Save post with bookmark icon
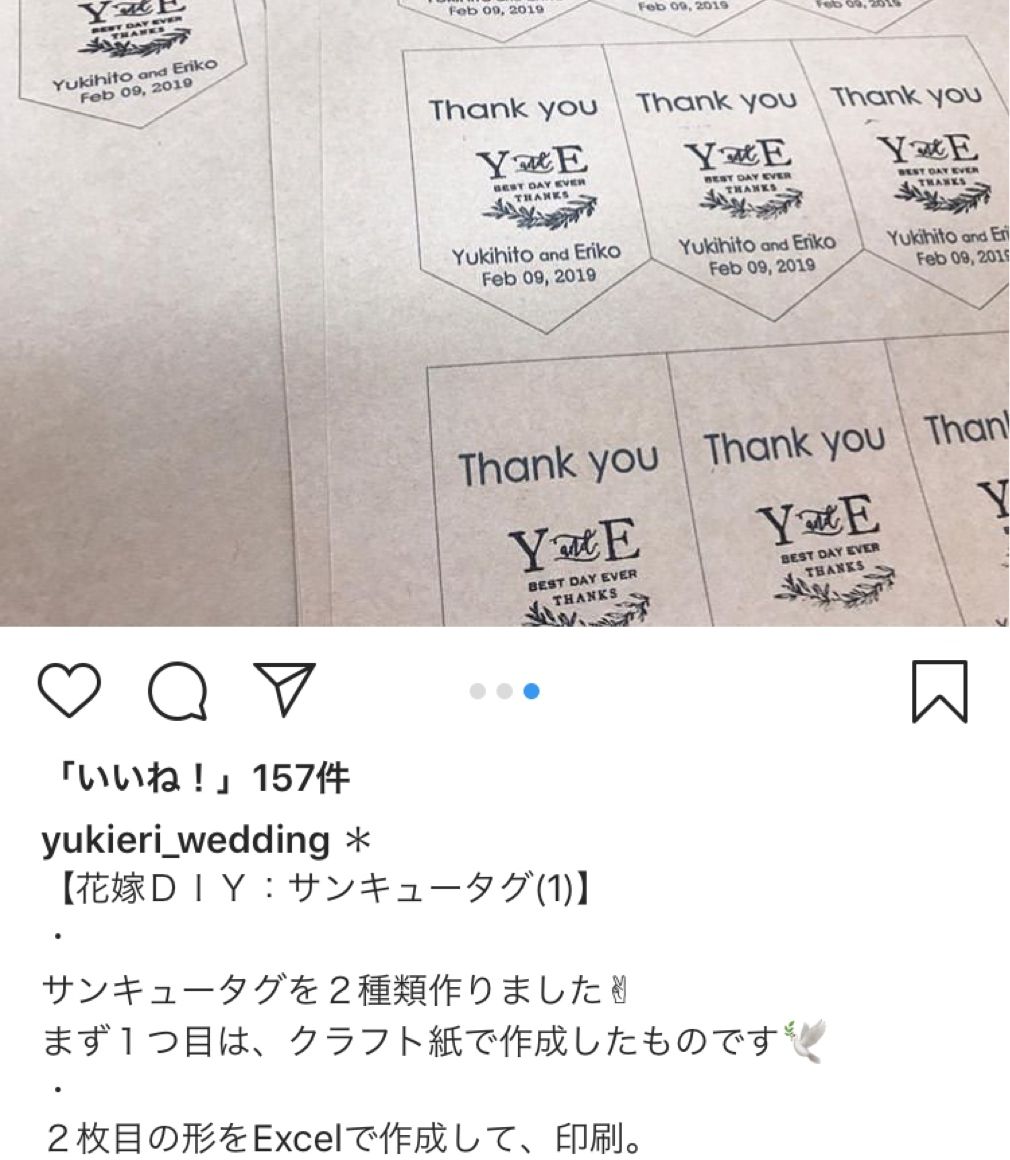The height and width of the screenshot is (1160, 1010). pyautogui.click(x=940, y=691)
